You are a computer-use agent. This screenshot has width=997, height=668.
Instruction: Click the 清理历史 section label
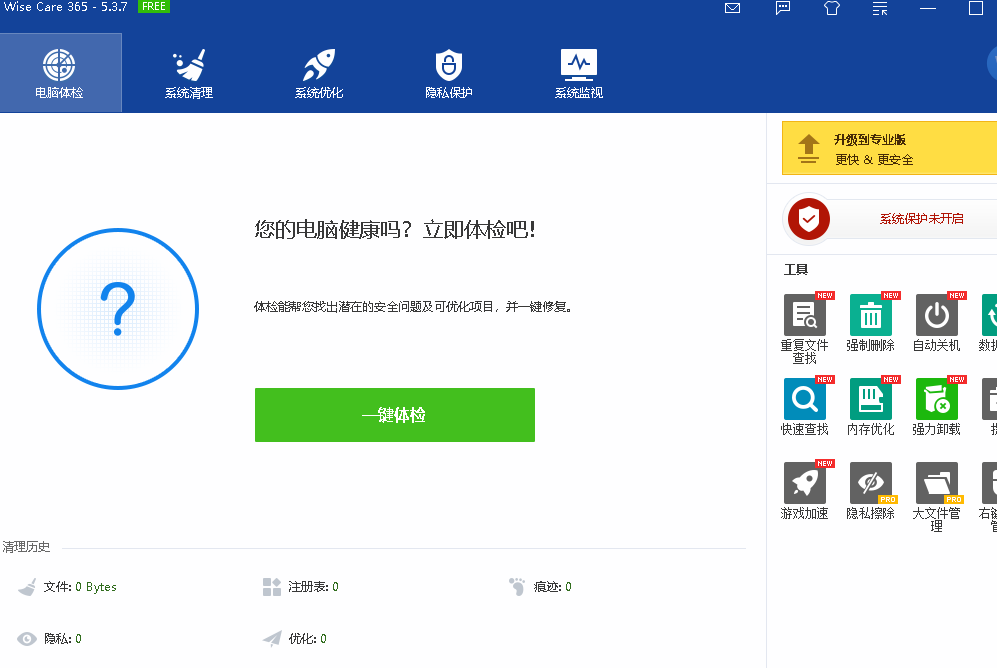[x=26, y=547]
